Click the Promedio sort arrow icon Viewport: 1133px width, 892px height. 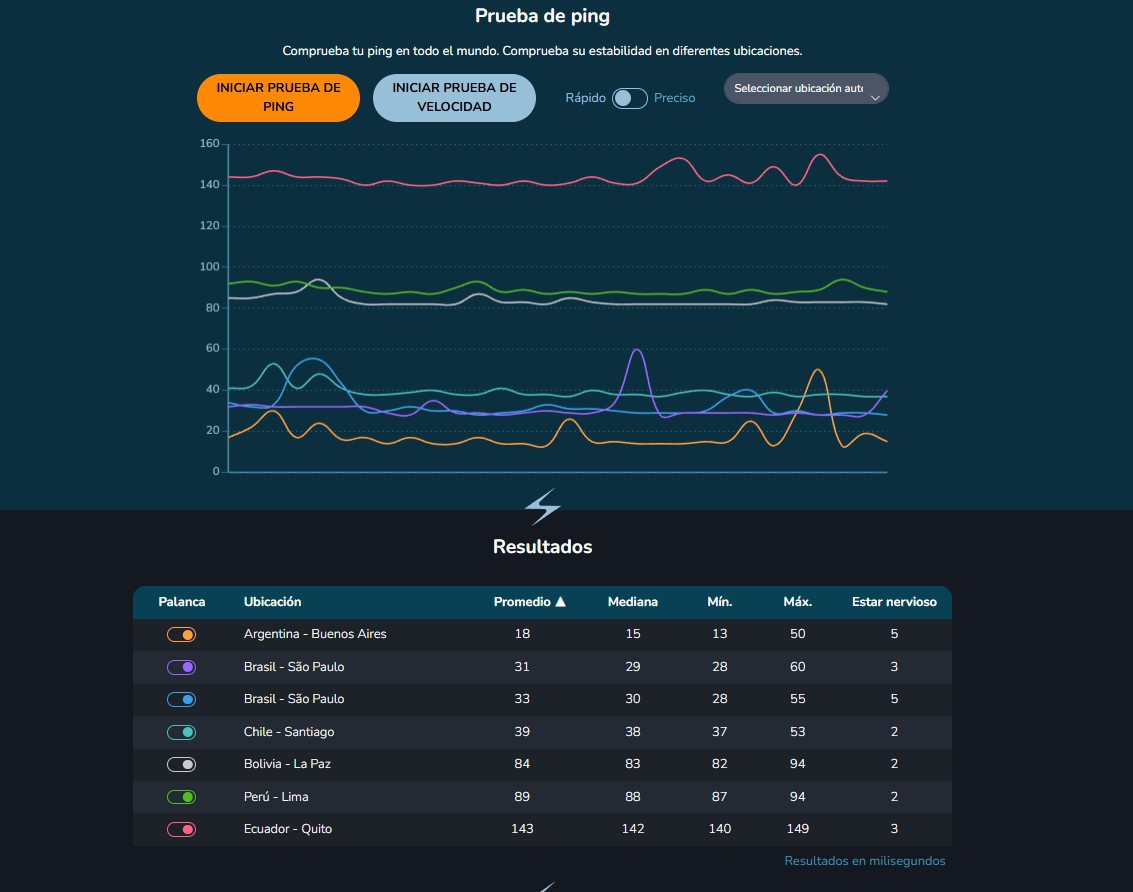pyautogui.click(x=560, y=601)
